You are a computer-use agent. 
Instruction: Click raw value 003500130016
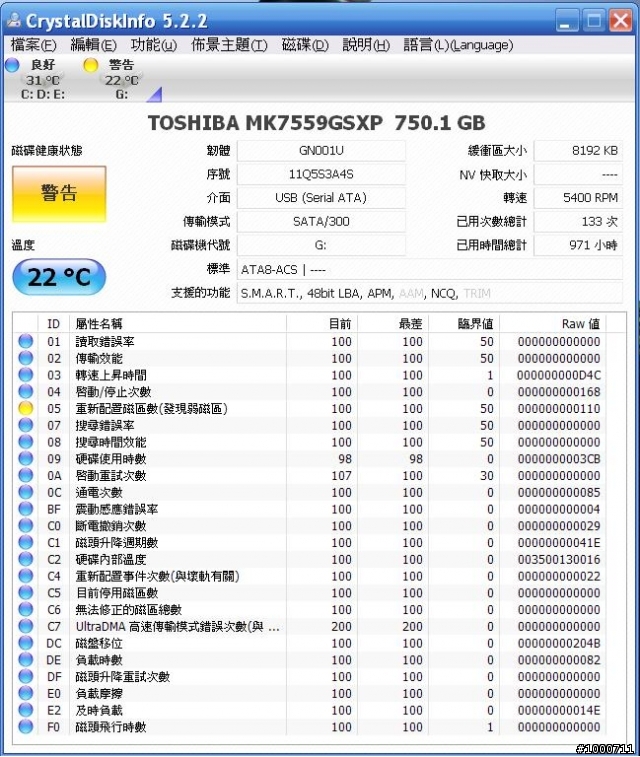pyautogui.click(x=559, y=559)
